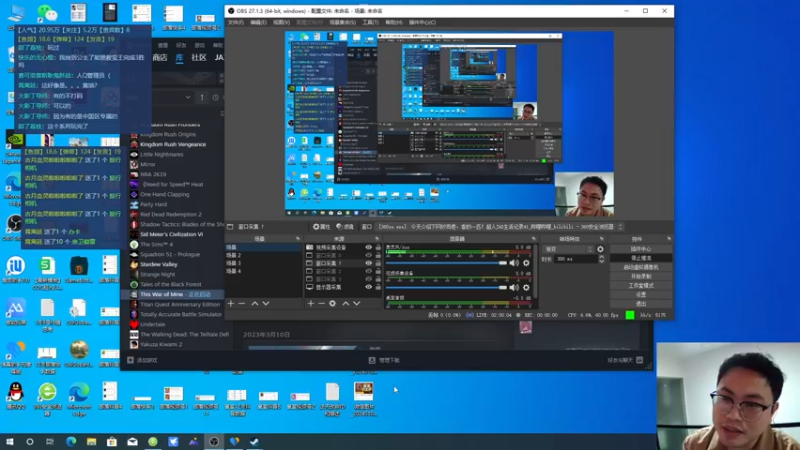Image resolution: width=800 pixels, height=450 pixels.
Task: Select Stardew Valley in Steam library
Action: pyautogui.click(x=159, y=264)
